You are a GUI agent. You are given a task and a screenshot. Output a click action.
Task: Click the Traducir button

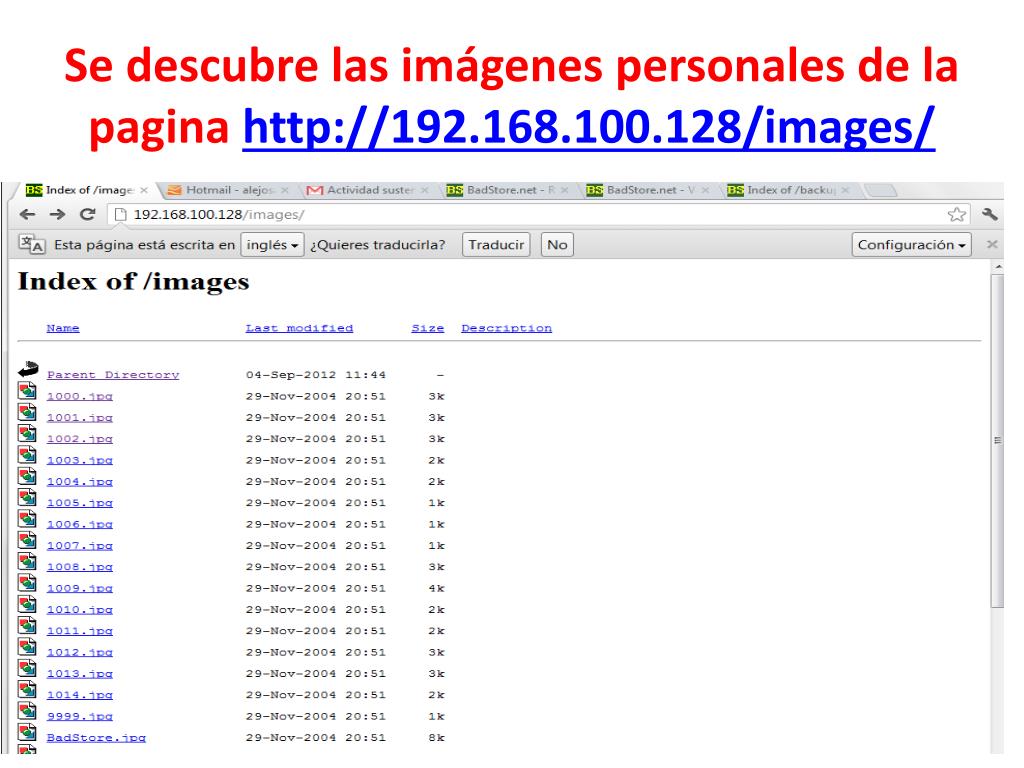496,245
